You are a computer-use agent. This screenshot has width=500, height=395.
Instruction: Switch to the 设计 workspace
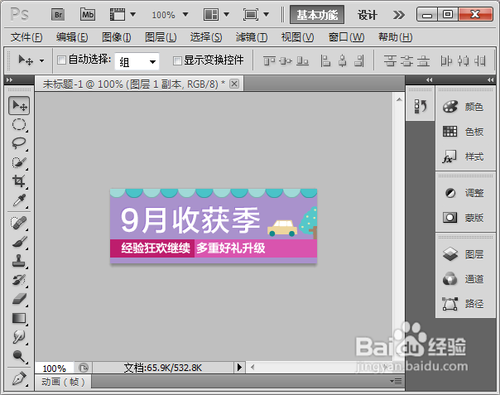(x=367, y=15)
